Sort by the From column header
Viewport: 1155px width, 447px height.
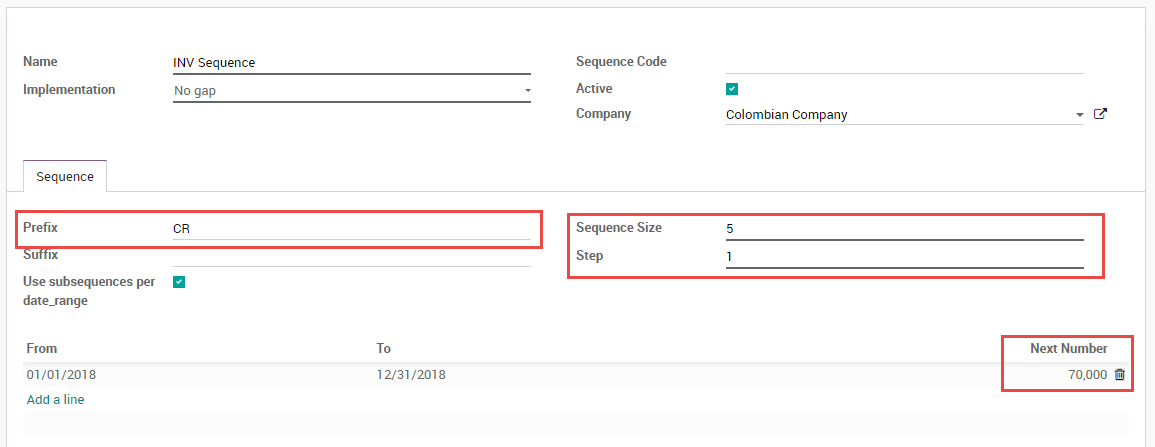(x=42, y=349)
